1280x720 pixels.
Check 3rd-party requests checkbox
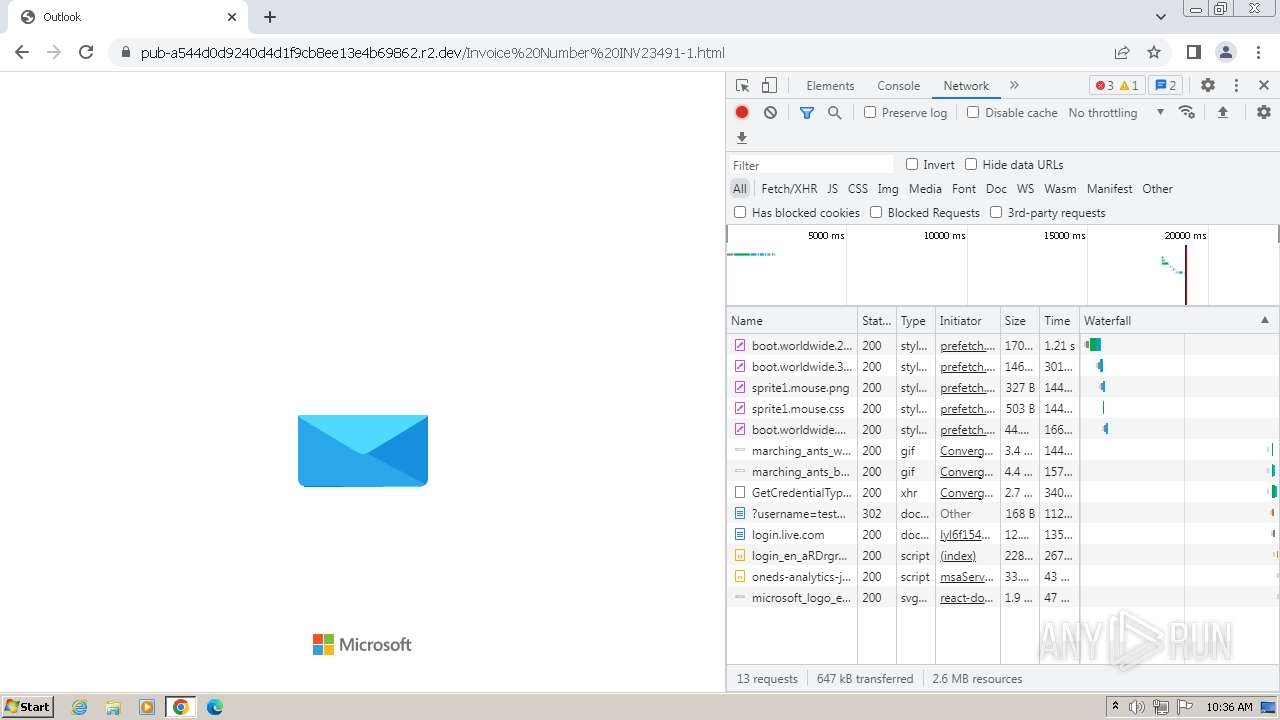996,212
